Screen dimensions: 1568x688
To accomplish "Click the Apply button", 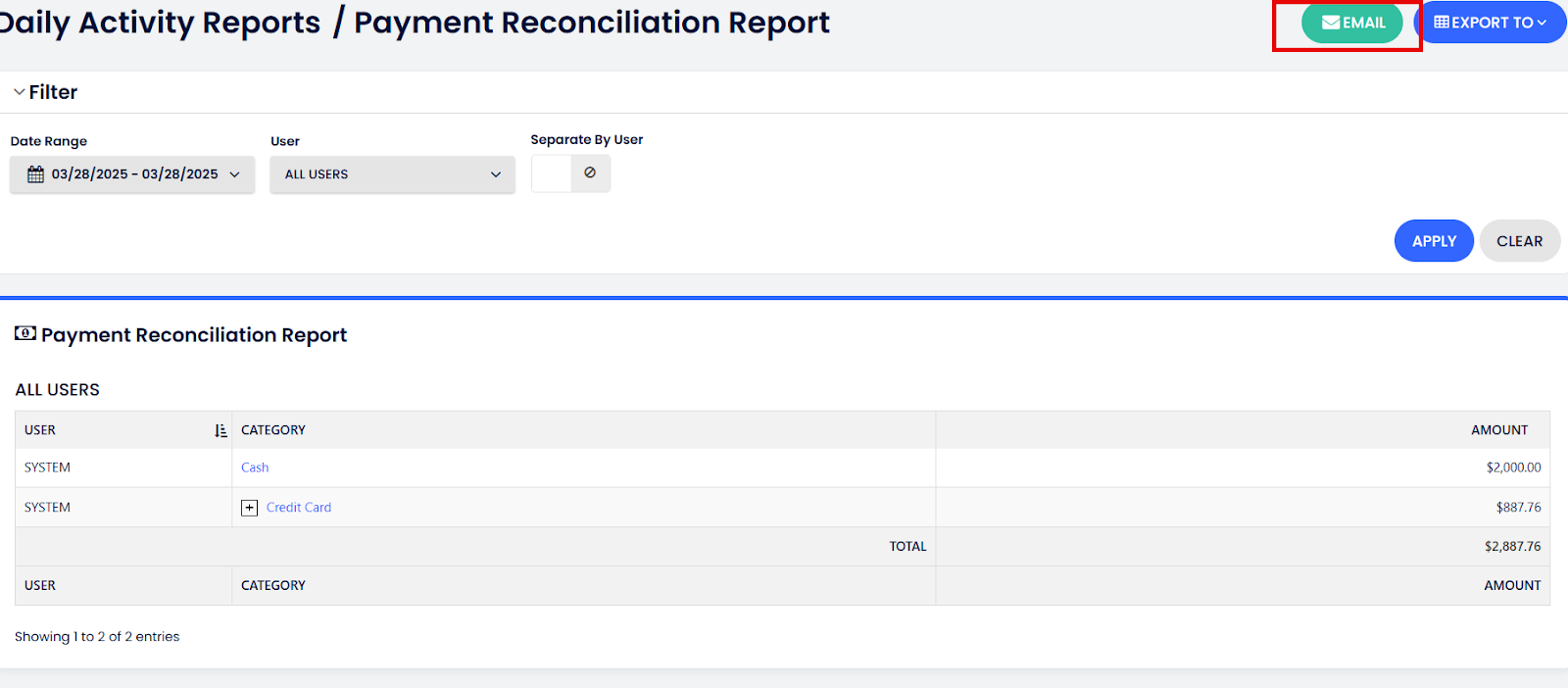I will pos(1434,241).
